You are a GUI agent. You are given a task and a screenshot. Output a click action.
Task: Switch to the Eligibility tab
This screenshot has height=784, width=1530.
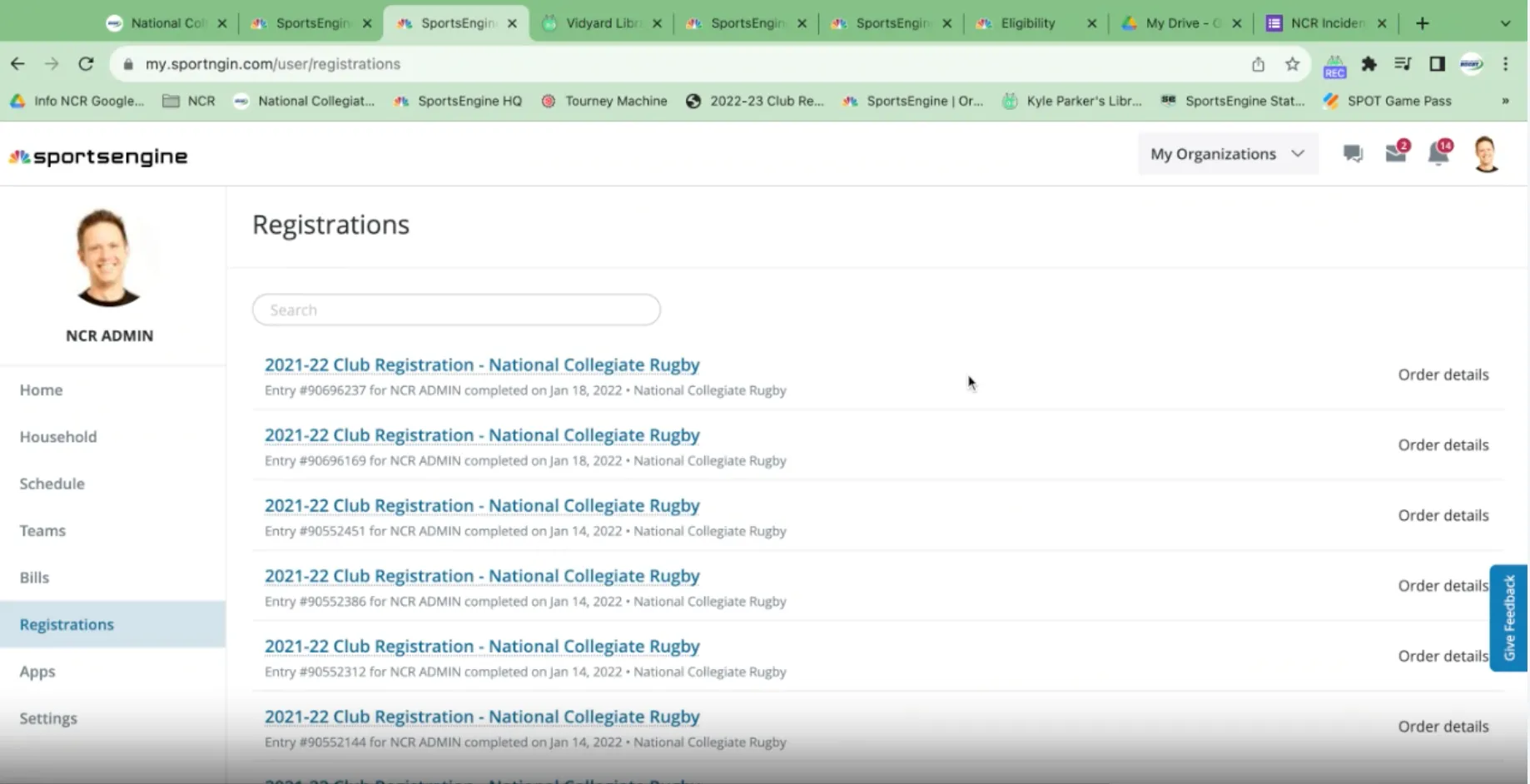(x=1036, y=23)
